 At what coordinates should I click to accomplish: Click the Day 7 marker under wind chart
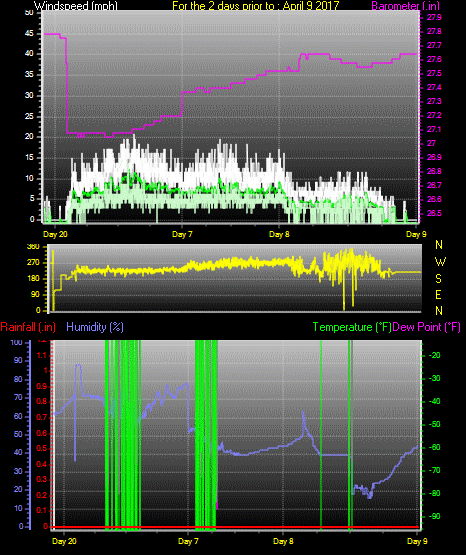point(182,234)
